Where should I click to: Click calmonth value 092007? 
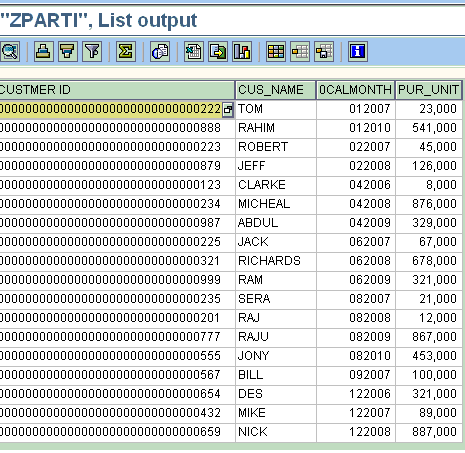coord(370,375)
